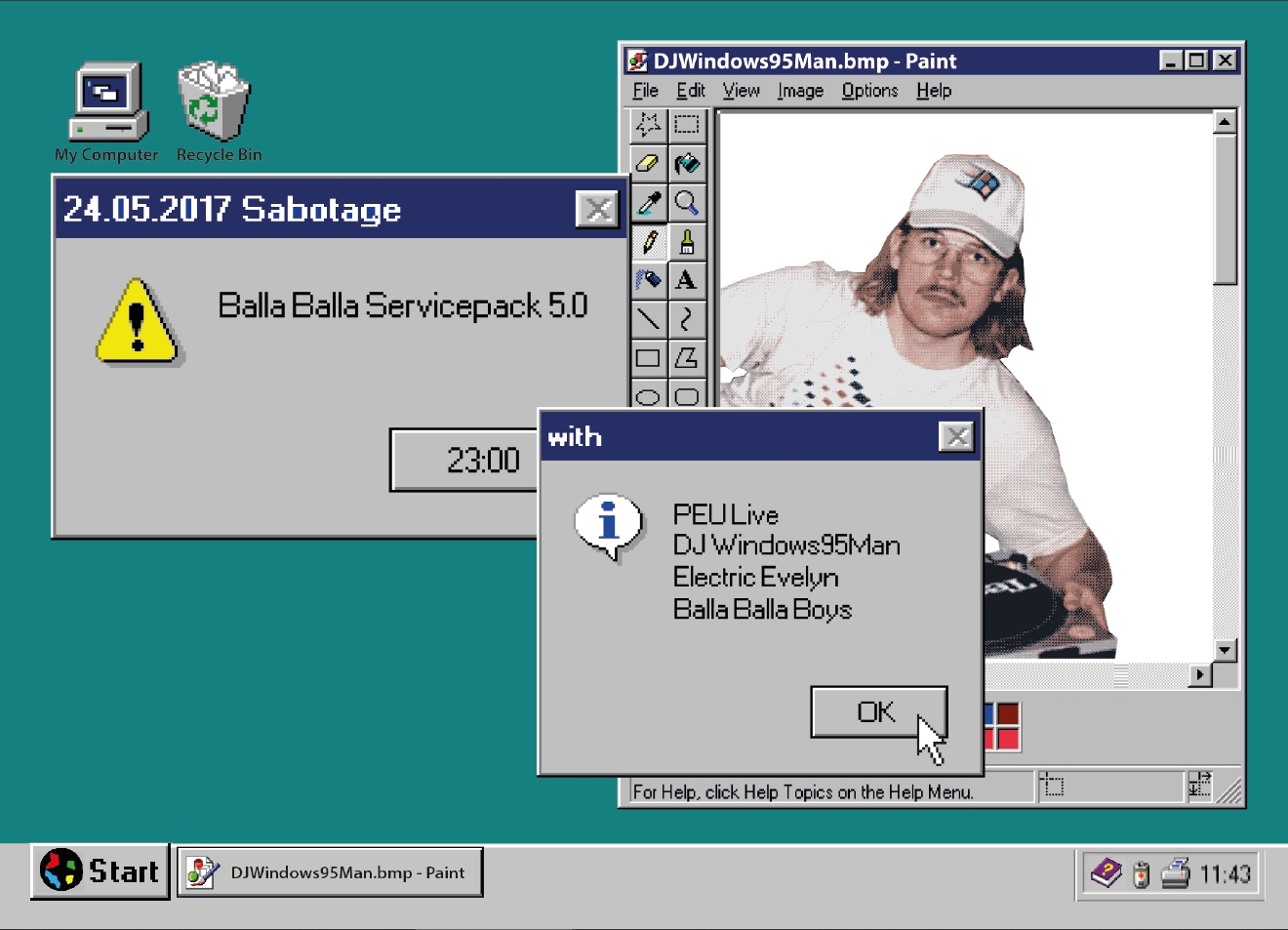The height and width of the screenshot is (930, 1288).
Task: Click the Paint horizontal scrollbar right arrow
Action: 1201,674
